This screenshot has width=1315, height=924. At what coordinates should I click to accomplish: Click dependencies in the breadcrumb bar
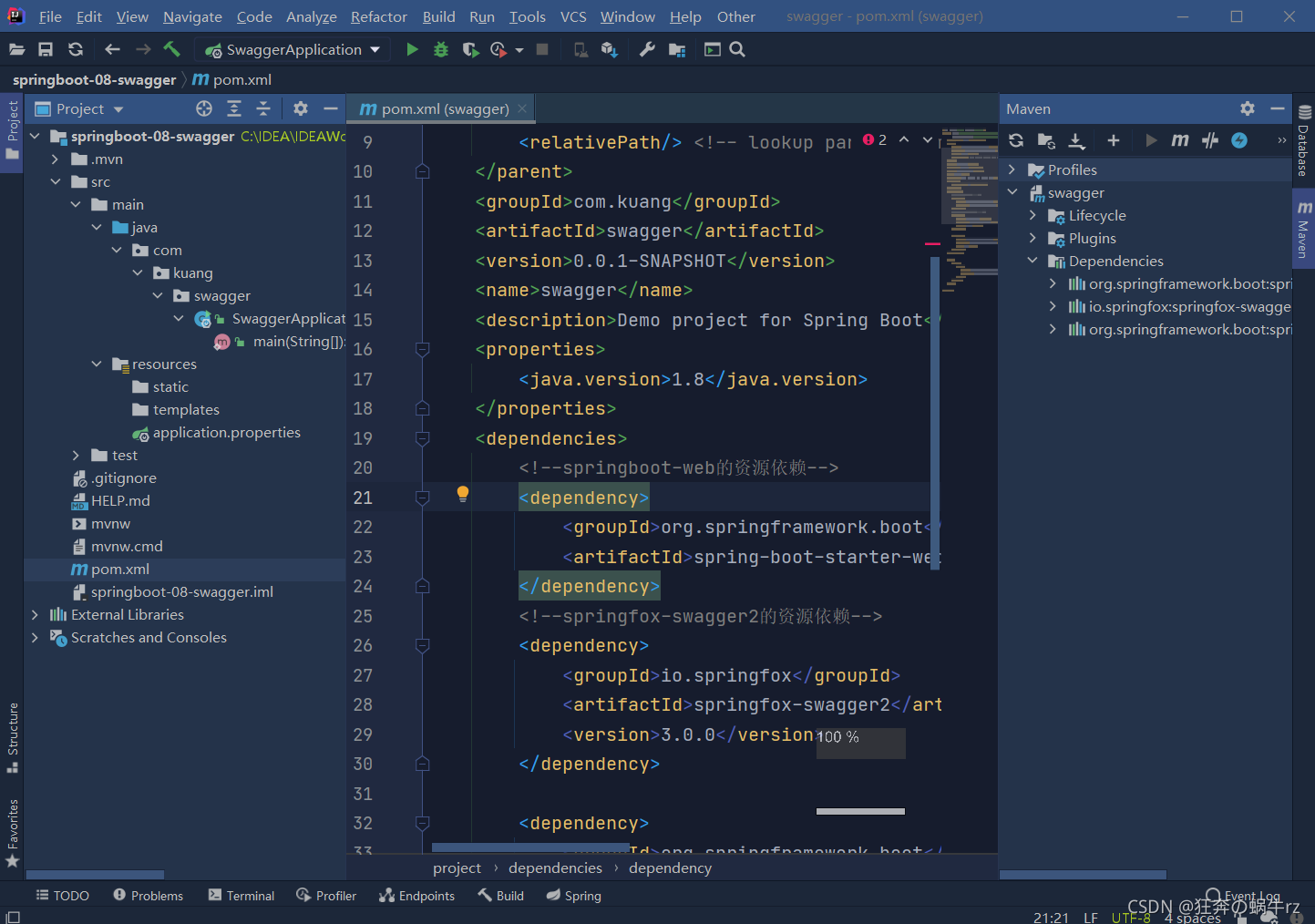(555, 868)
